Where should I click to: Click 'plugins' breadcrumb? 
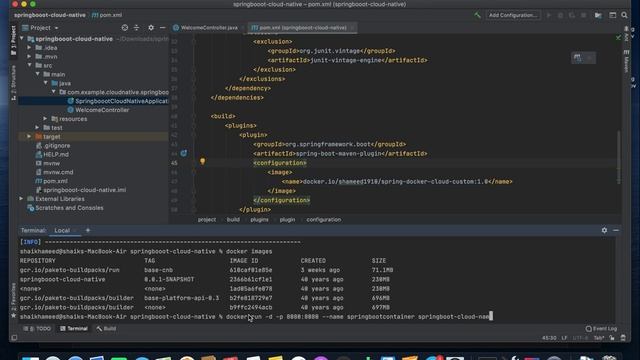[x=260, y=220]
